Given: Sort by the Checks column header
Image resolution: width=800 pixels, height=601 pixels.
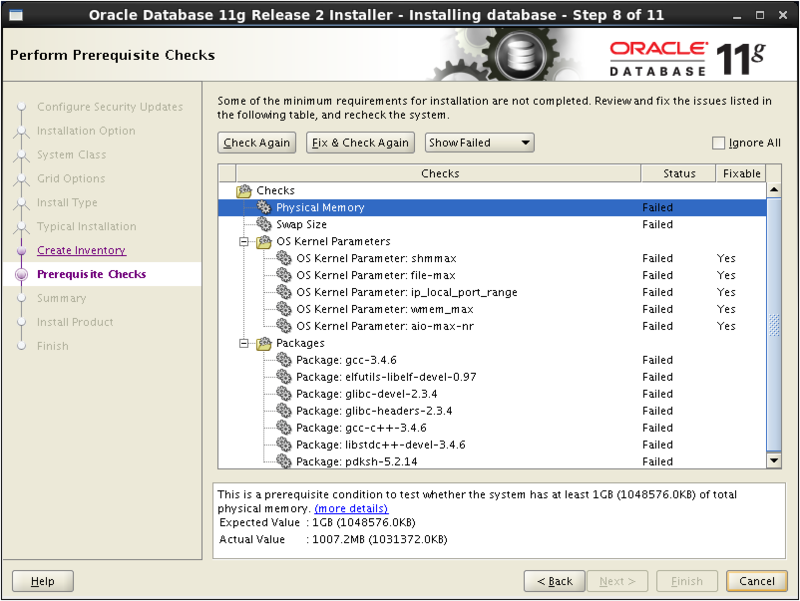Looking at the screenshot, I should coord(438,173).
